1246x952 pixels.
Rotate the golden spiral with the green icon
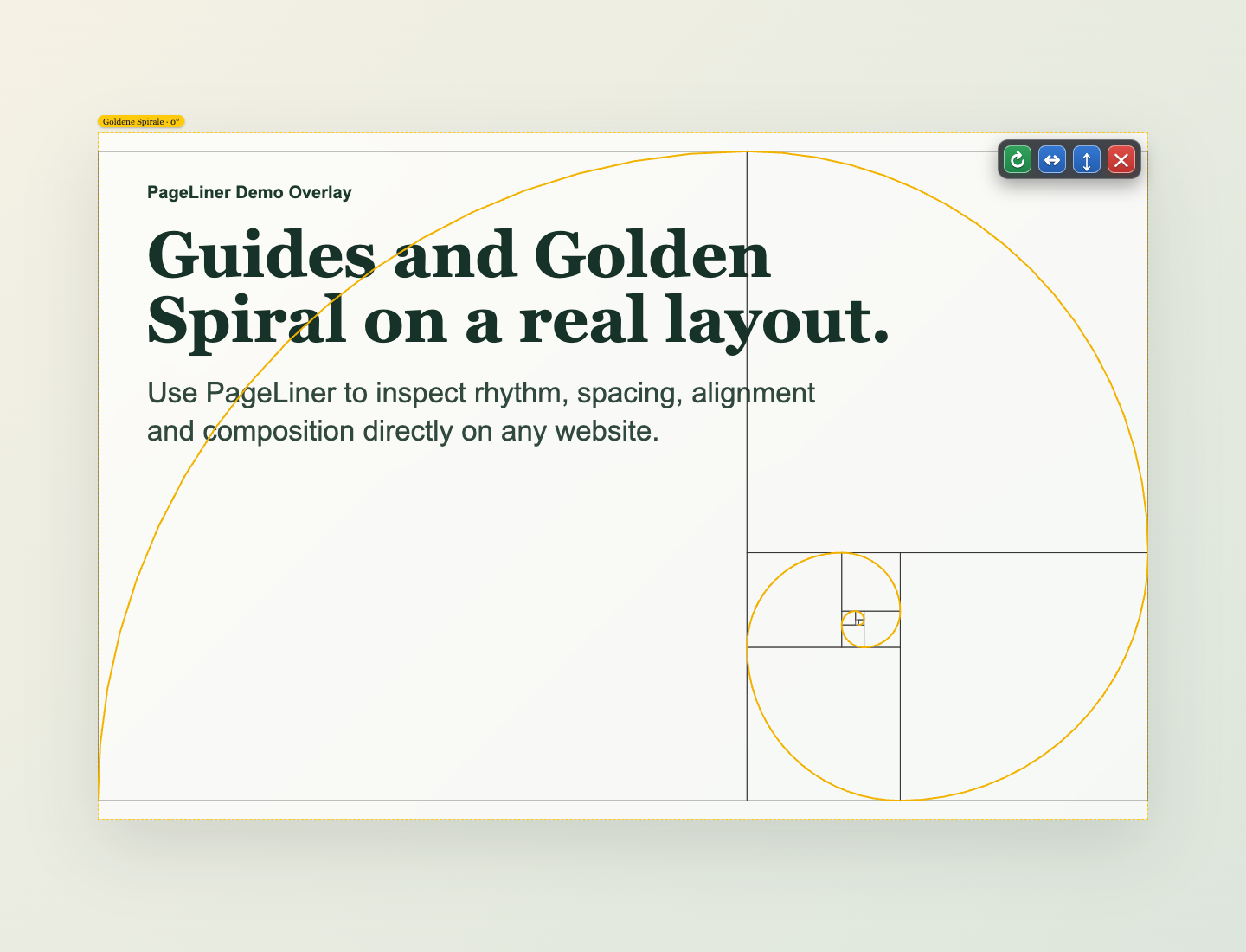[1018, 159]
